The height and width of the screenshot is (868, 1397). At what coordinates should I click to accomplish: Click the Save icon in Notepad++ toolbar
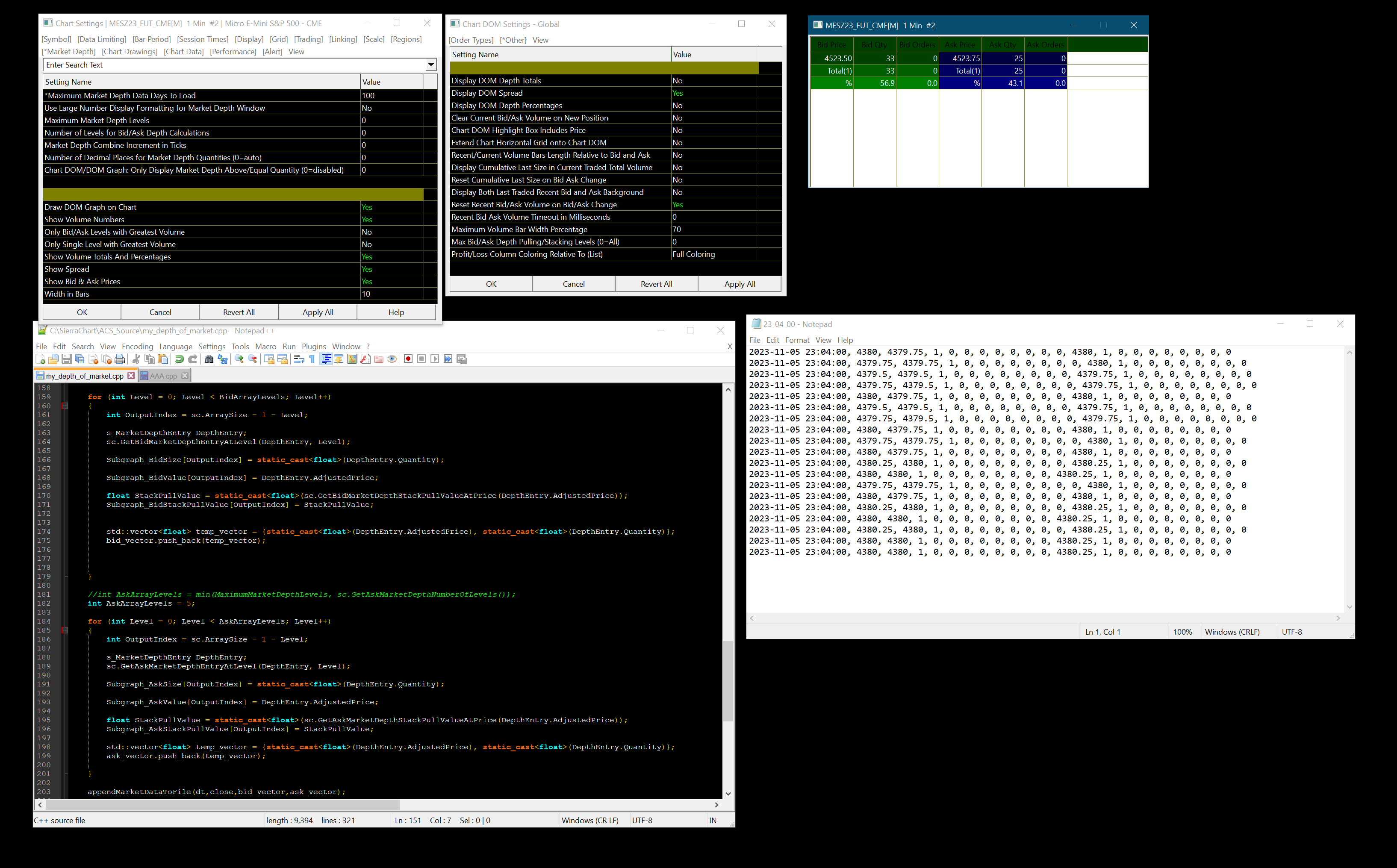tap(67, 359)
